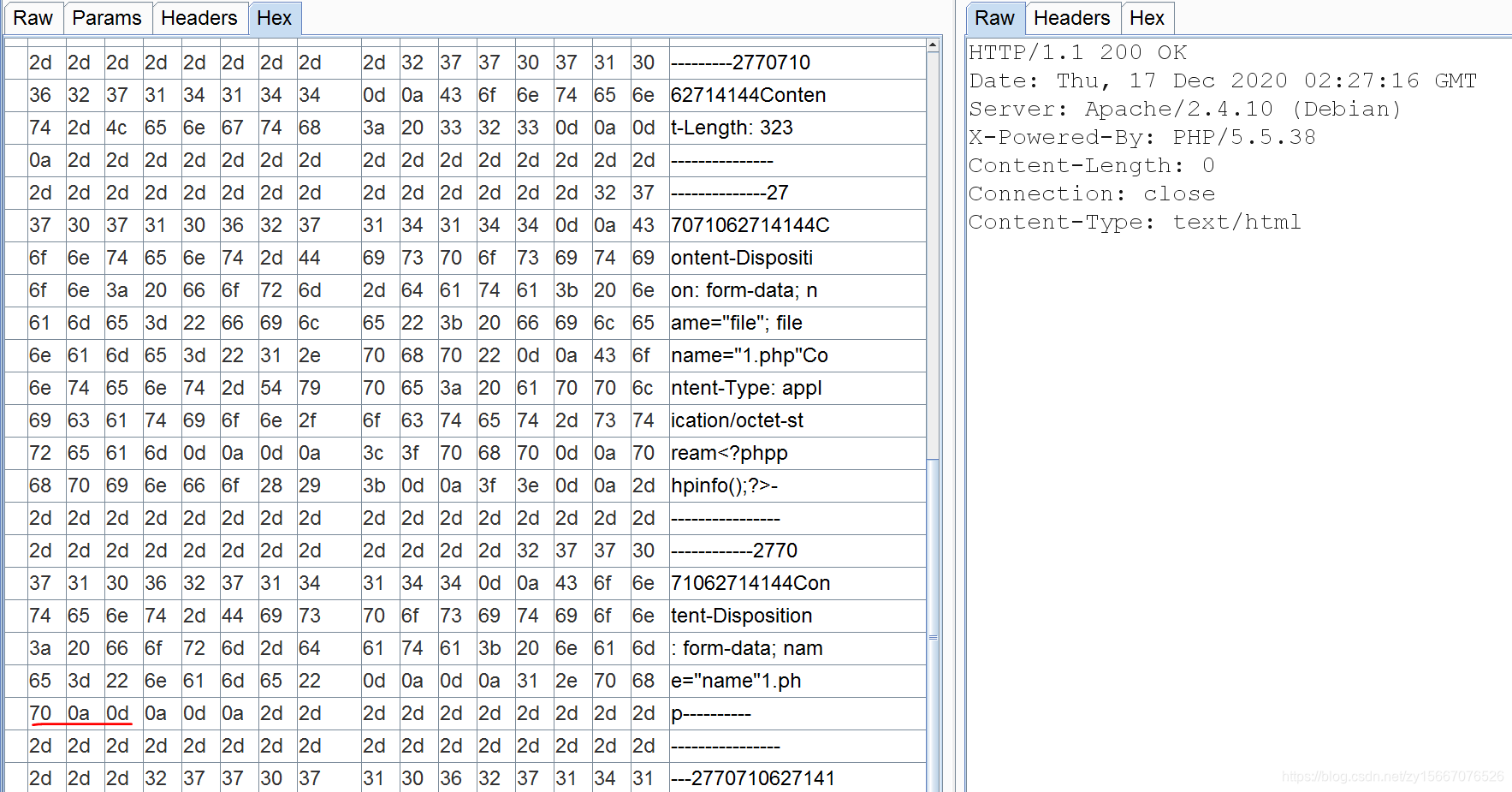This screenshot has width=1512, height=792.
Task: Select the request Hex tab
Action: pos(275,18)
